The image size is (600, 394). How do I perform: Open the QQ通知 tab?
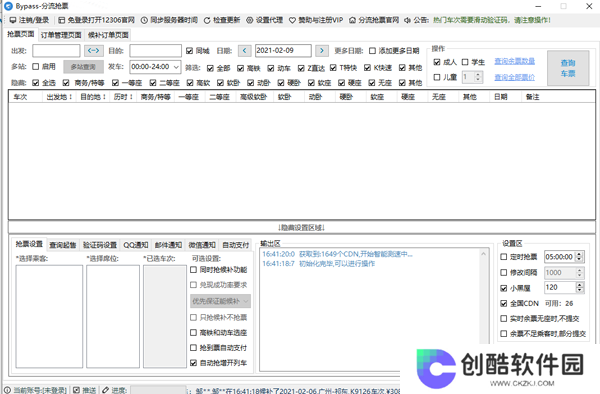[136, 245]
